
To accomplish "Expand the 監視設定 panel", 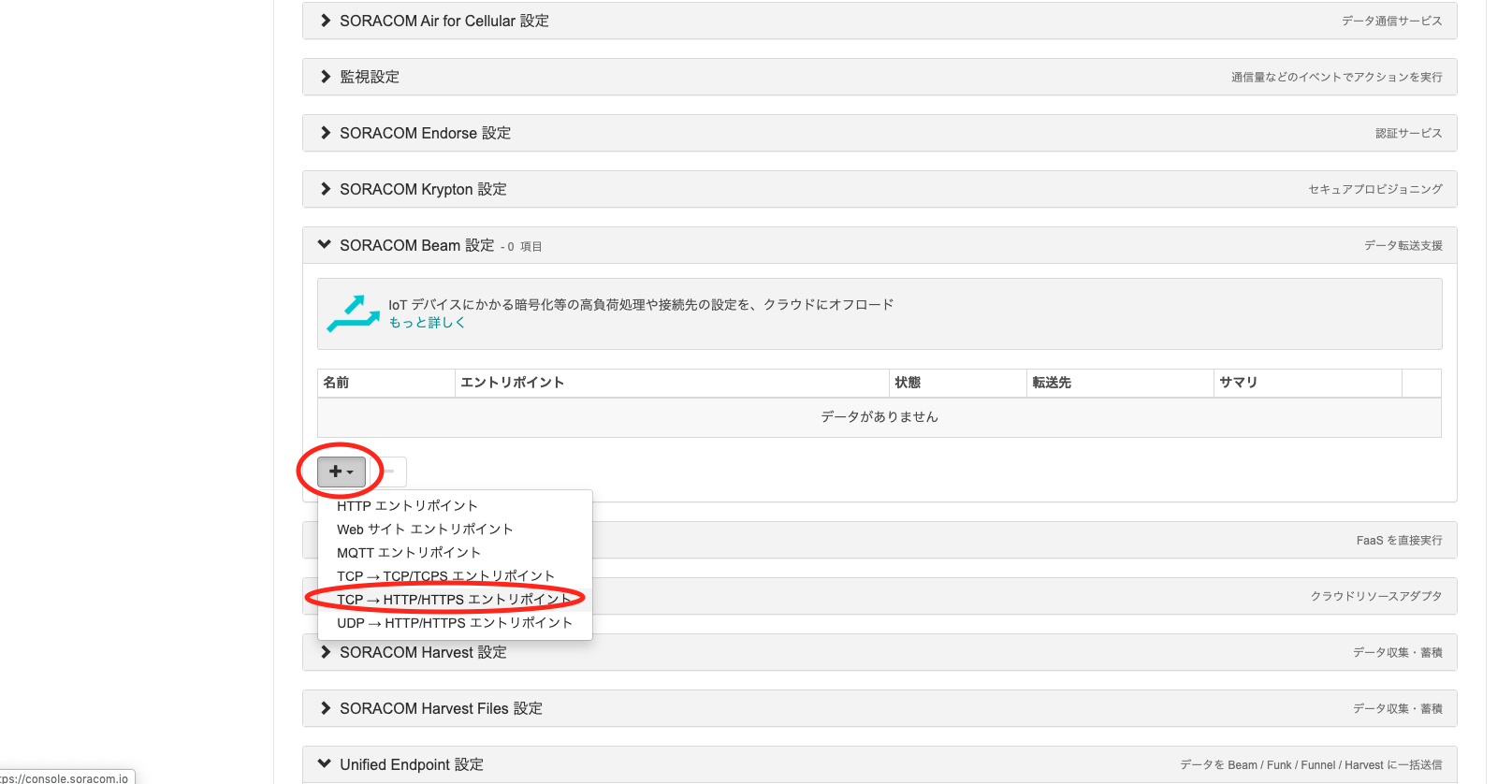I will point(880,77).
